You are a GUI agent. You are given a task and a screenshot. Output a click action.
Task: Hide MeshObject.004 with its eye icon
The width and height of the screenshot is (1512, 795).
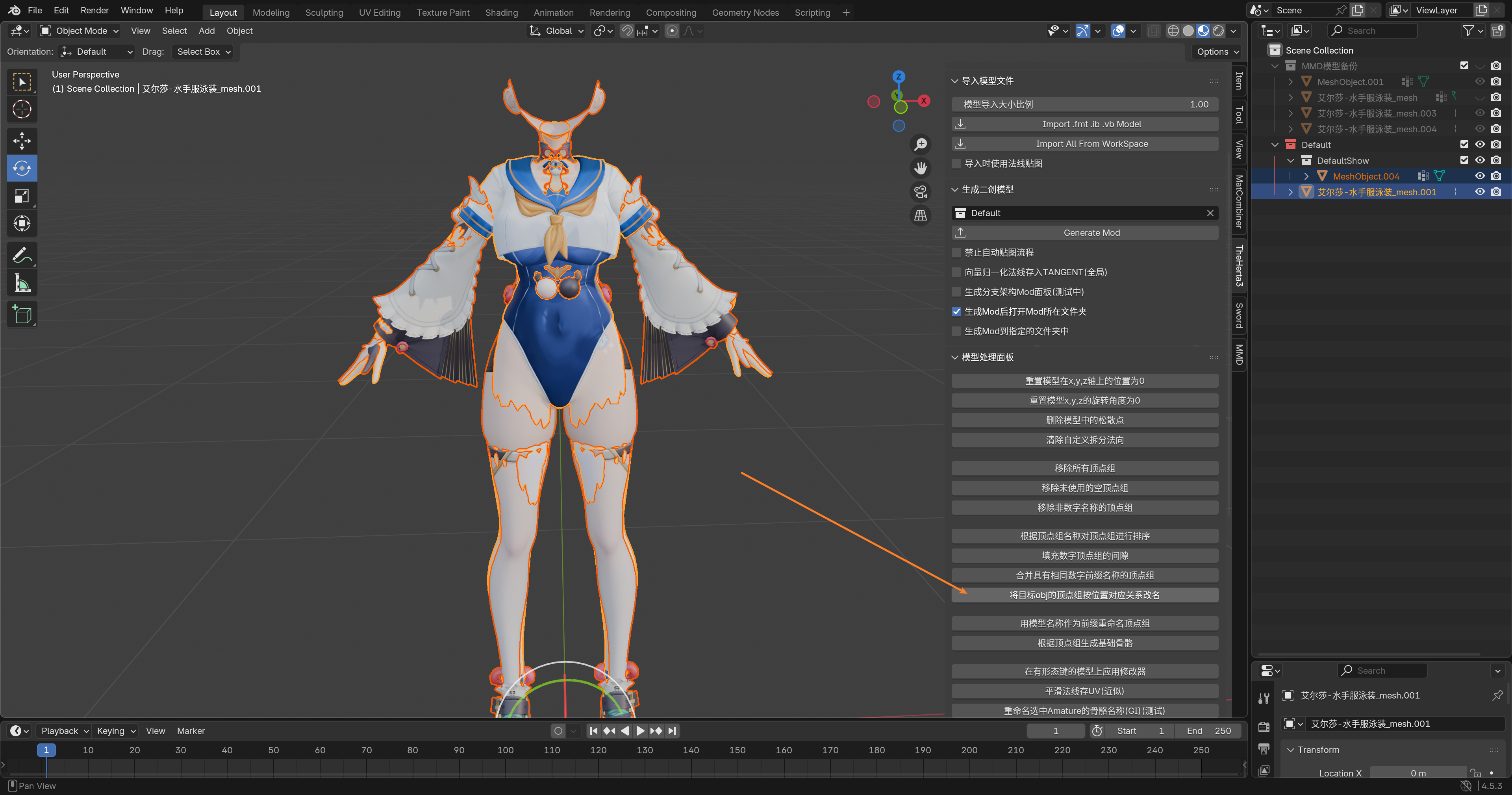pyautogui.click(x=1479, y=176)
